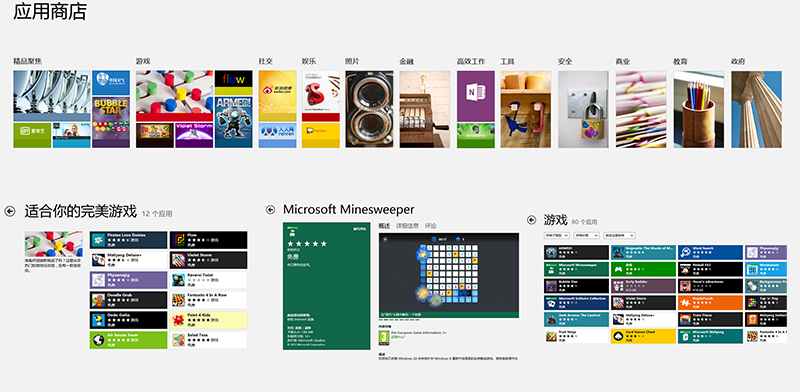Open the 娱乐 category heading
800x392 pixels.
pos(309,61)
